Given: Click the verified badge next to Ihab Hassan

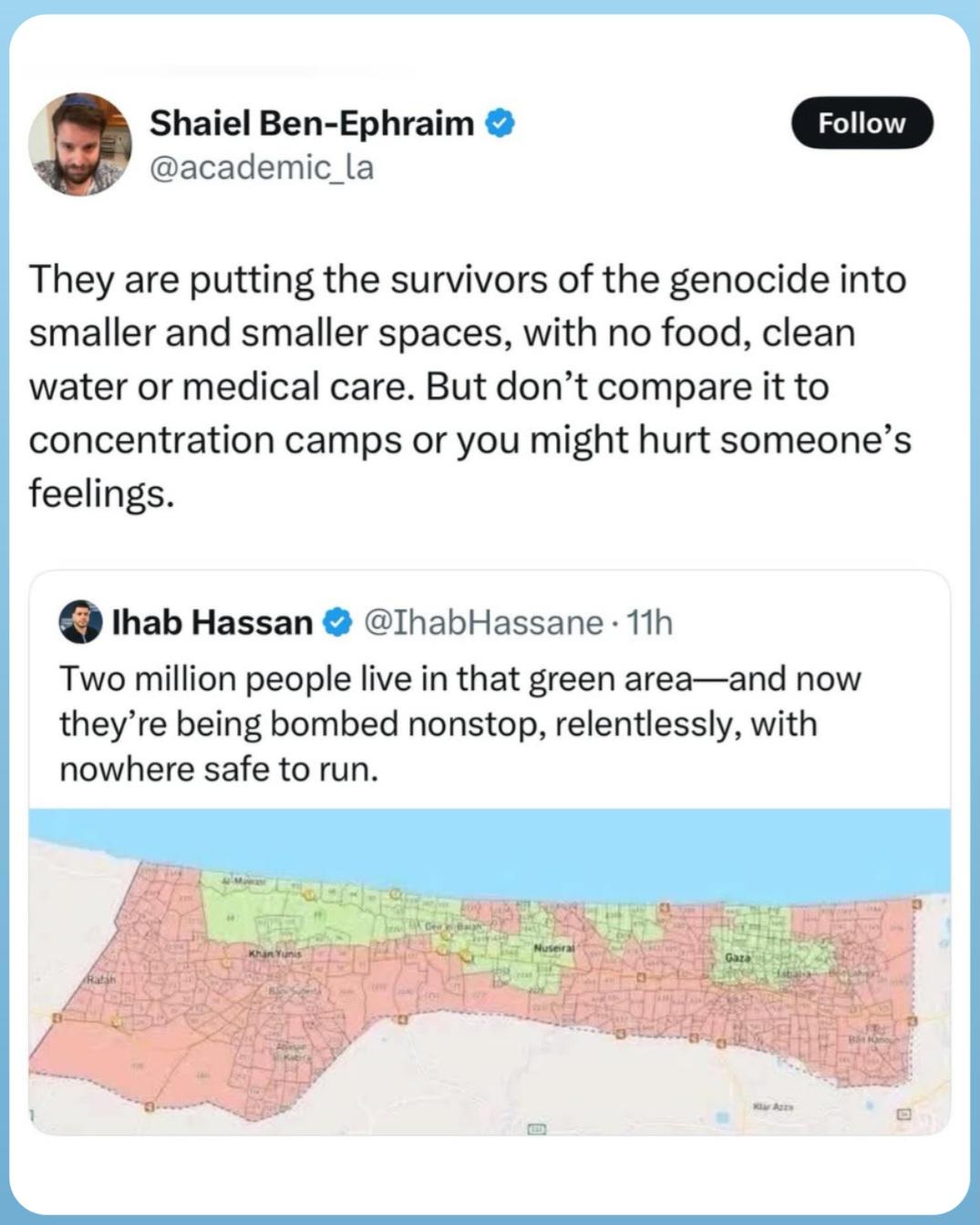Looking at the screenshot, I should pyautogui.click(x=336, y=623).
